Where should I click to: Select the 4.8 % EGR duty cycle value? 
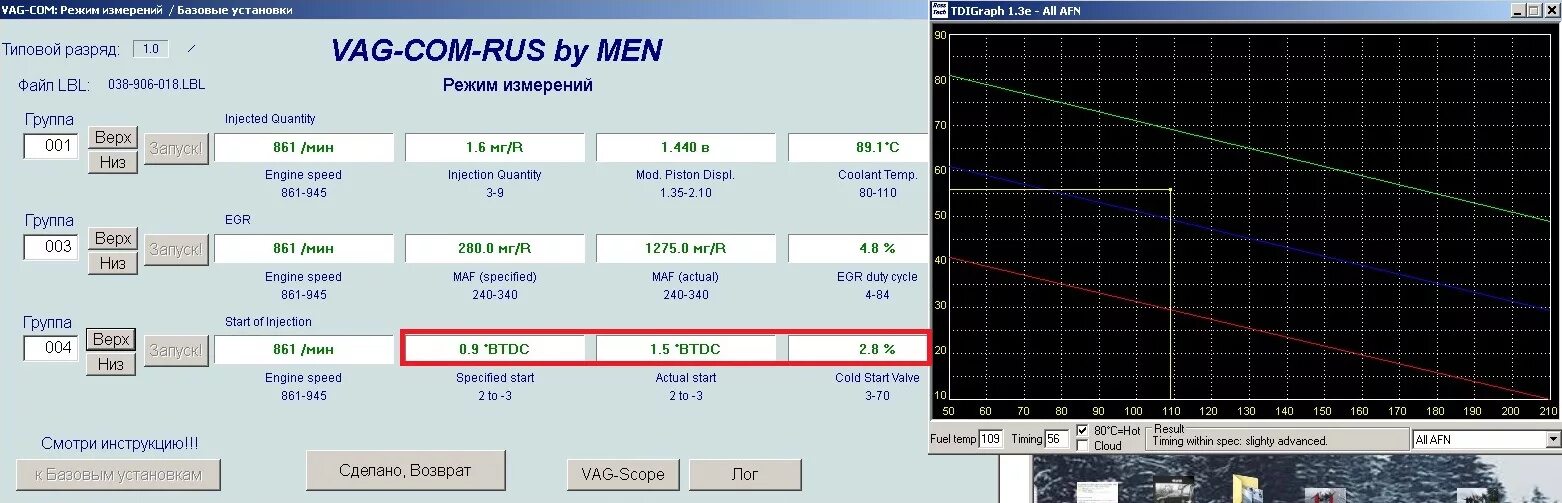tap(859, 248)
